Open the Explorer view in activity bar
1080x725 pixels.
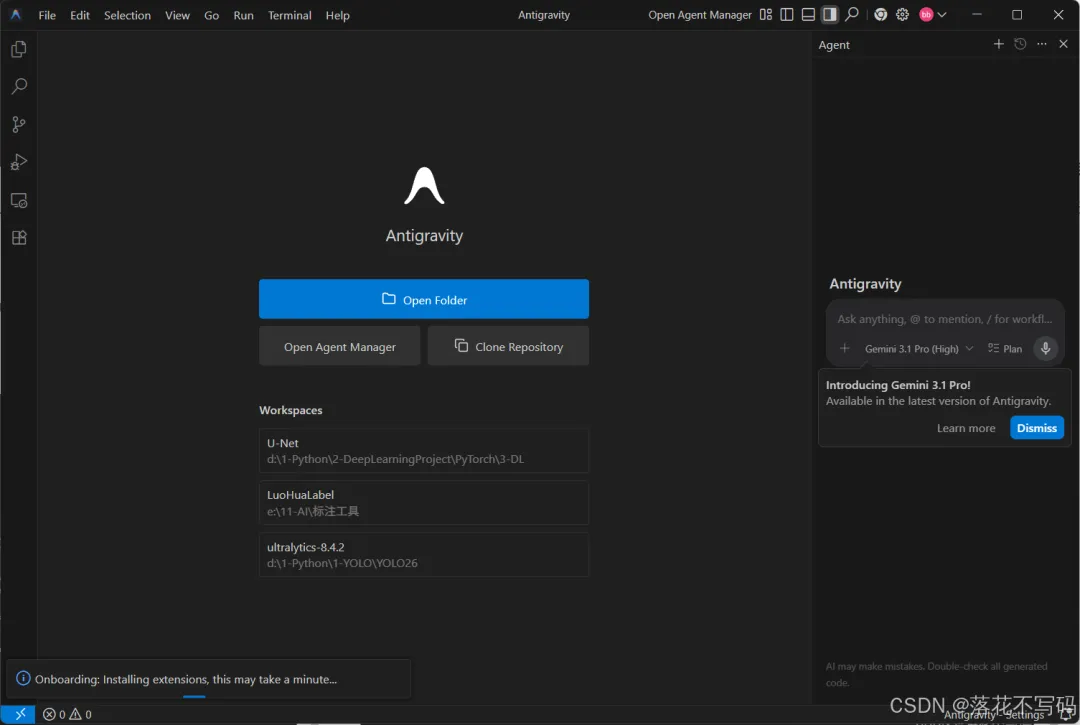pos(19,49)
